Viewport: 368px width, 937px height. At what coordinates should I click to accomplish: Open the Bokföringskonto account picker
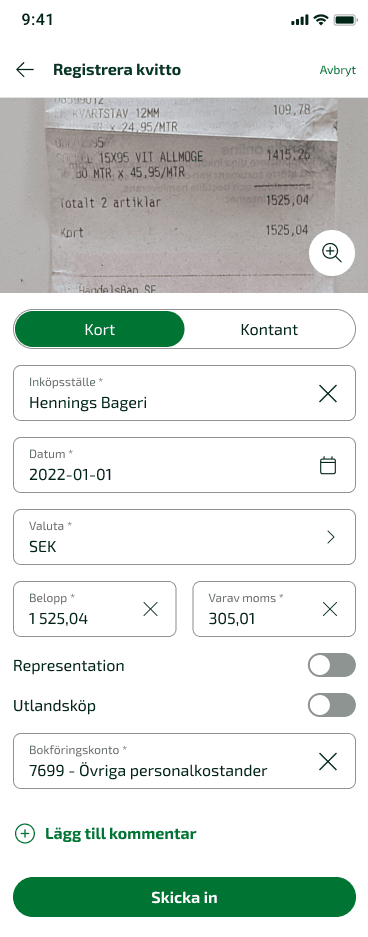click(184, 761)
